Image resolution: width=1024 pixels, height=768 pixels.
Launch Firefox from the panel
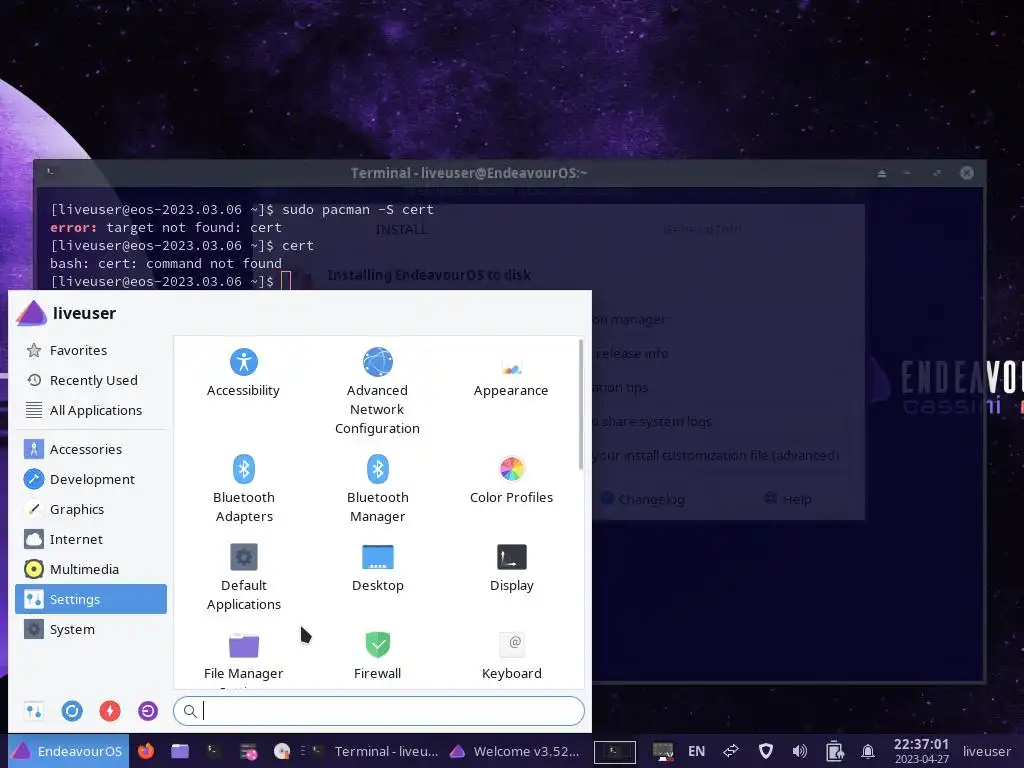(146, 751)
